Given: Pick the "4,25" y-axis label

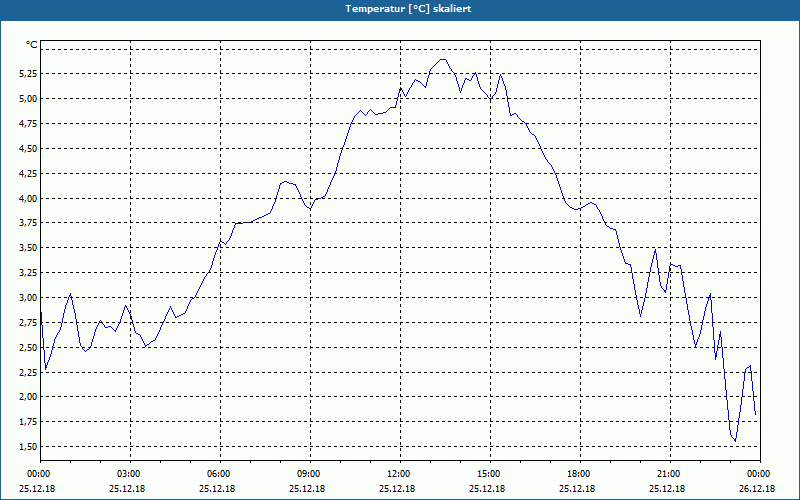Looking at the screenshot, I should coord(28,173).
